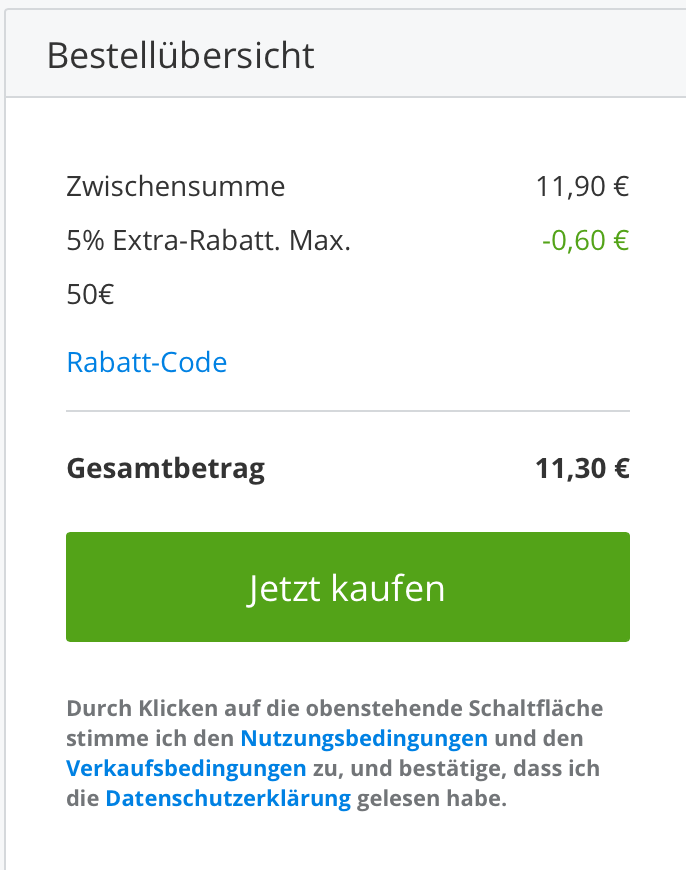This screenshot has width=686, height=870.
Task: Click the 'Durch Klicken auf' disclaimer text
Action: click(x=150, y=709)
